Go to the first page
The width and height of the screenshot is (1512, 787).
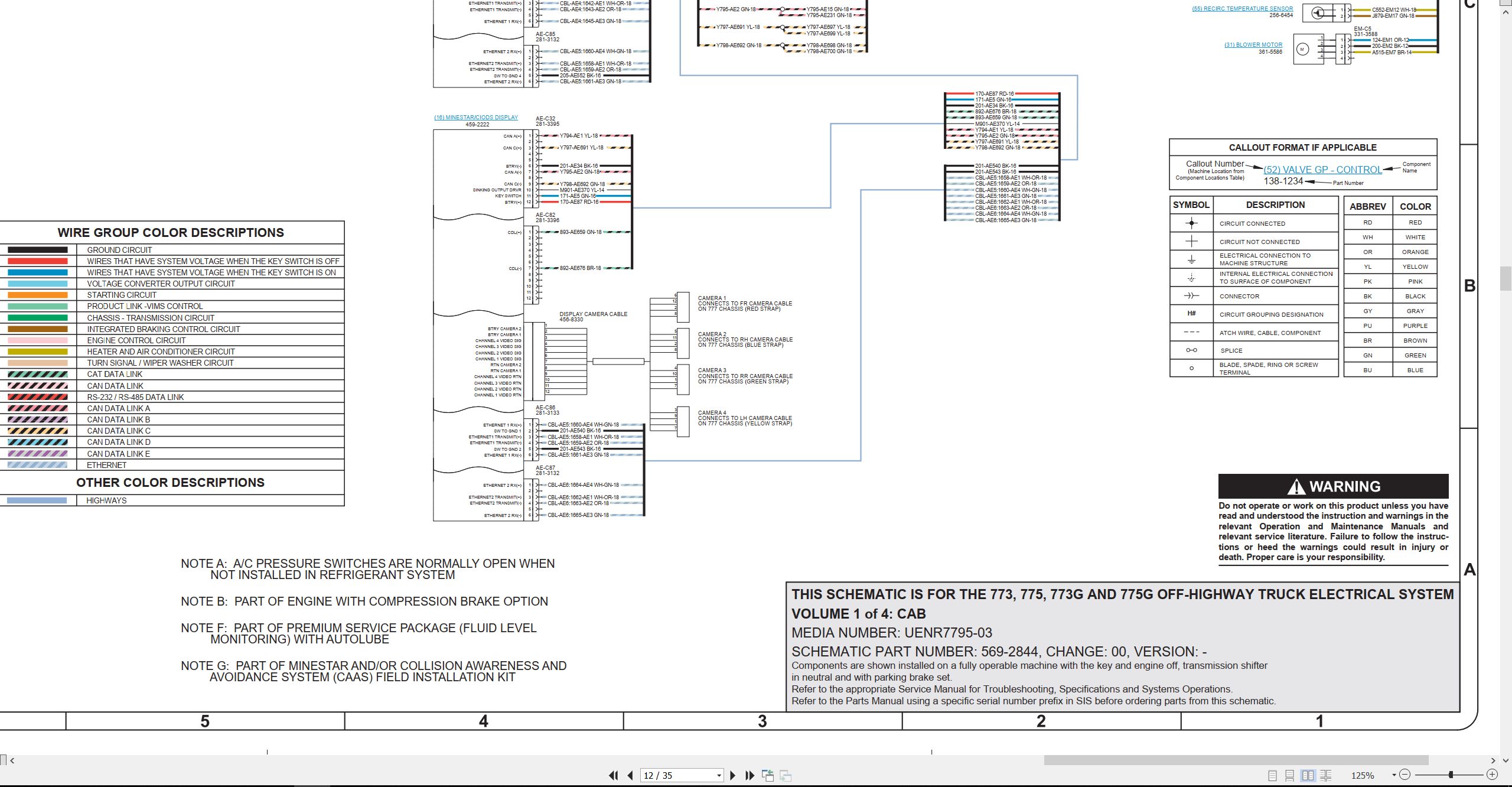[614, 775]
